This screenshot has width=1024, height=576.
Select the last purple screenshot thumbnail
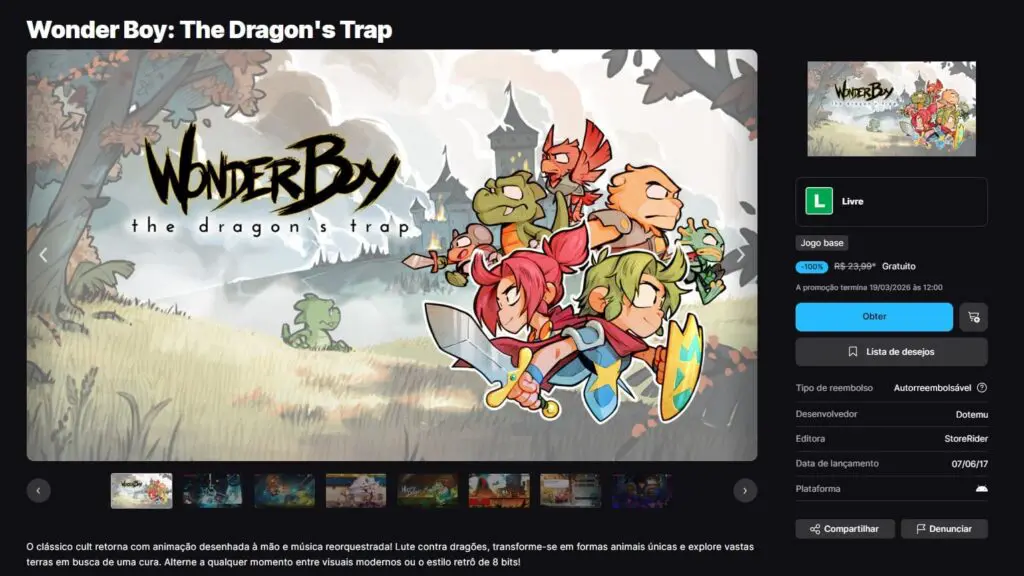point(642,491)
